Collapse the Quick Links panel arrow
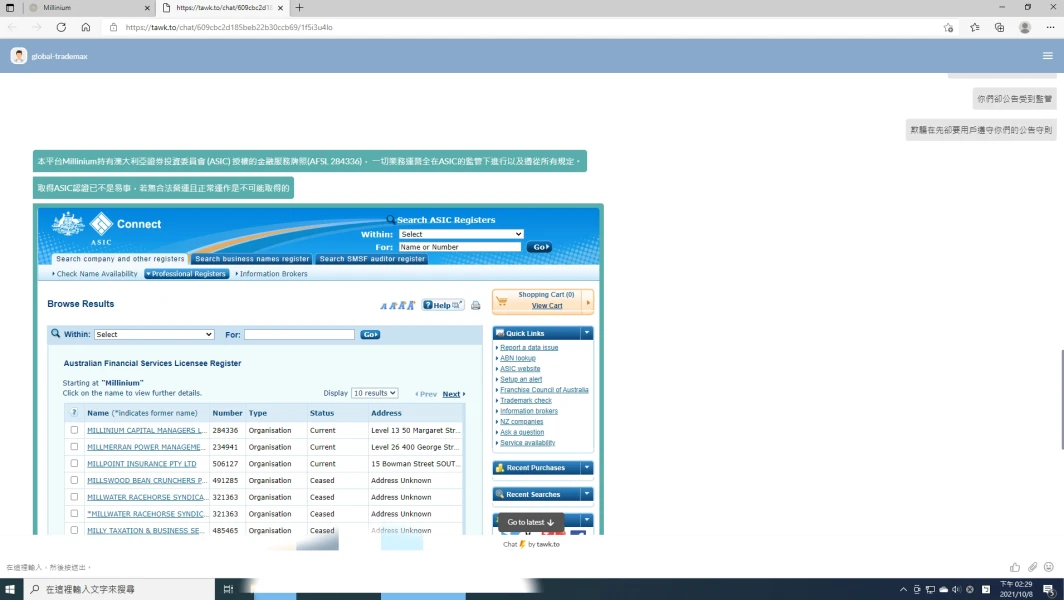This screenshot has height=600, width=1064. click(x=587, y=333)
